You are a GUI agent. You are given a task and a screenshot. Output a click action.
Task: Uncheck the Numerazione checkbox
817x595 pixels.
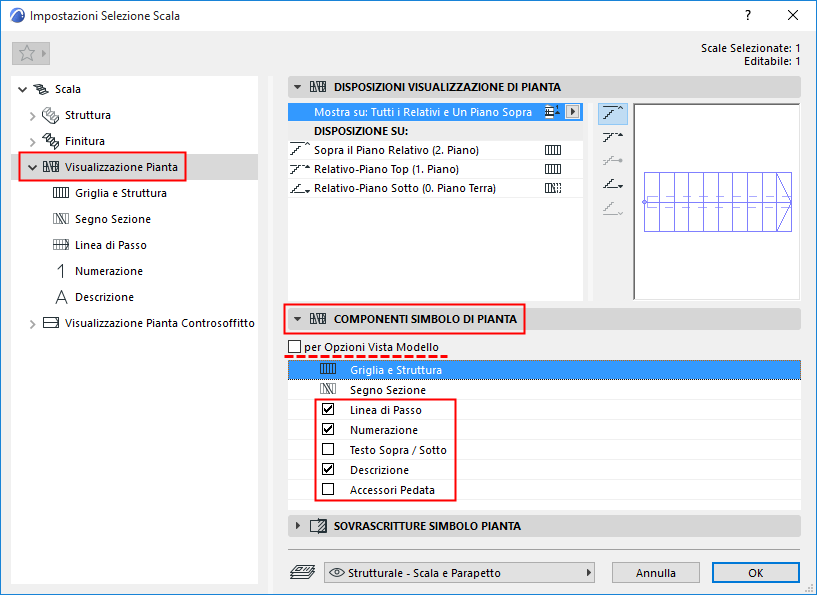point(328,429)
